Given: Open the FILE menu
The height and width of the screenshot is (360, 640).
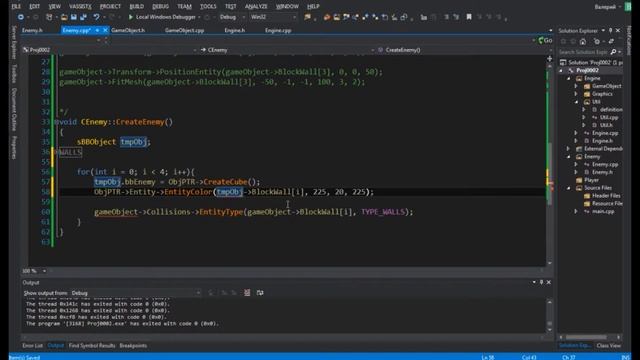Looking at the screenshot, I should click(x=16, y=7).
